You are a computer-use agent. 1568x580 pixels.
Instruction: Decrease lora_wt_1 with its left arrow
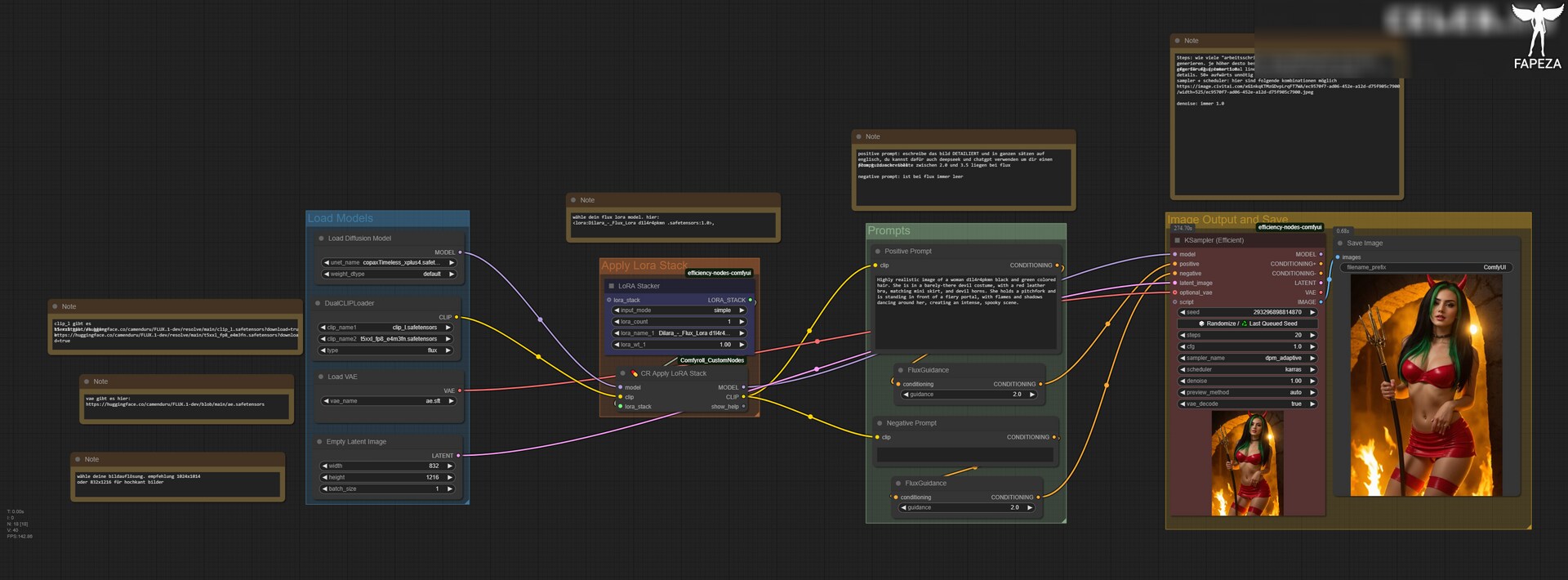pos(617,345)
